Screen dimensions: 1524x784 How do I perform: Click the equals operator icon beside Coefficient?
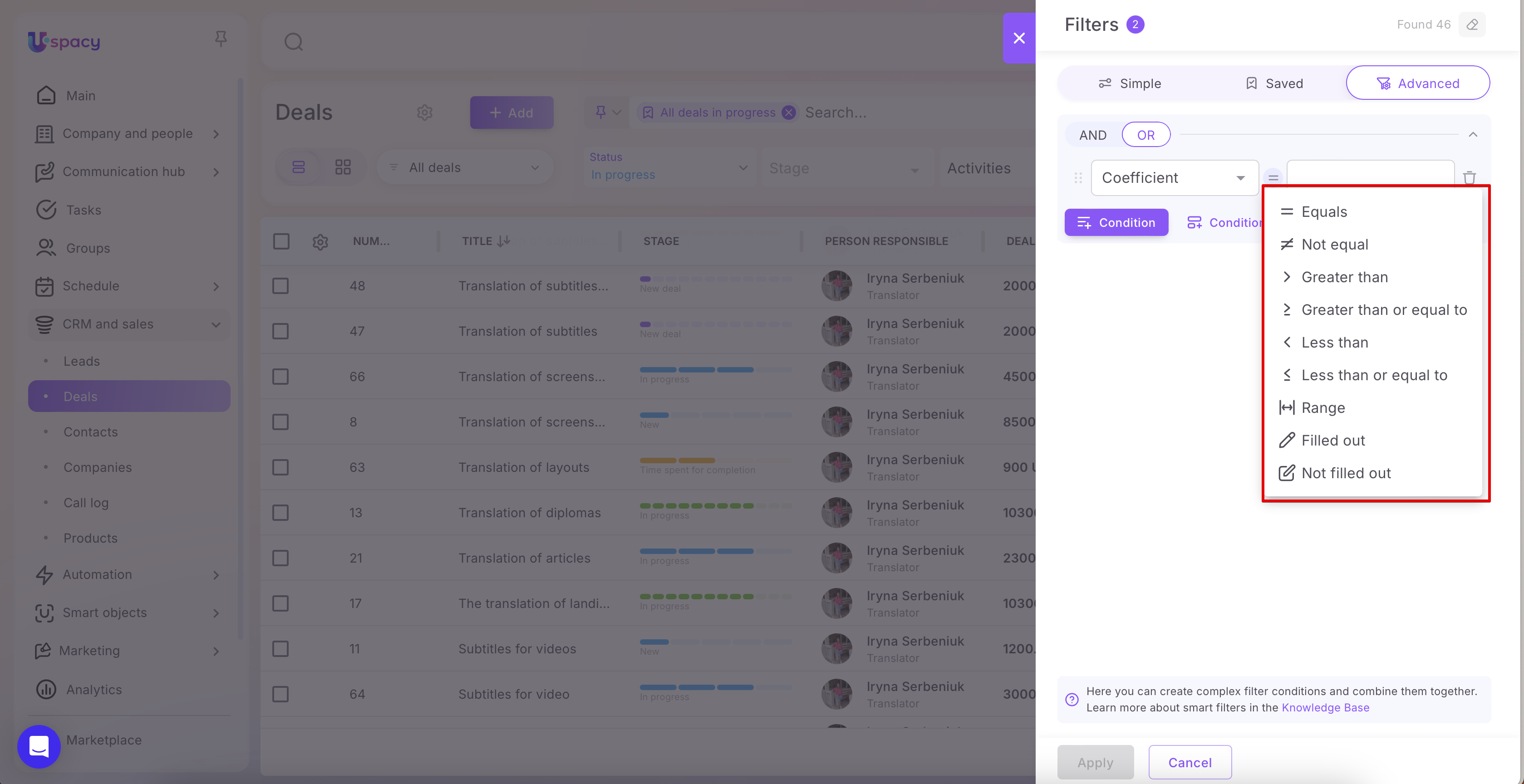1273,177
